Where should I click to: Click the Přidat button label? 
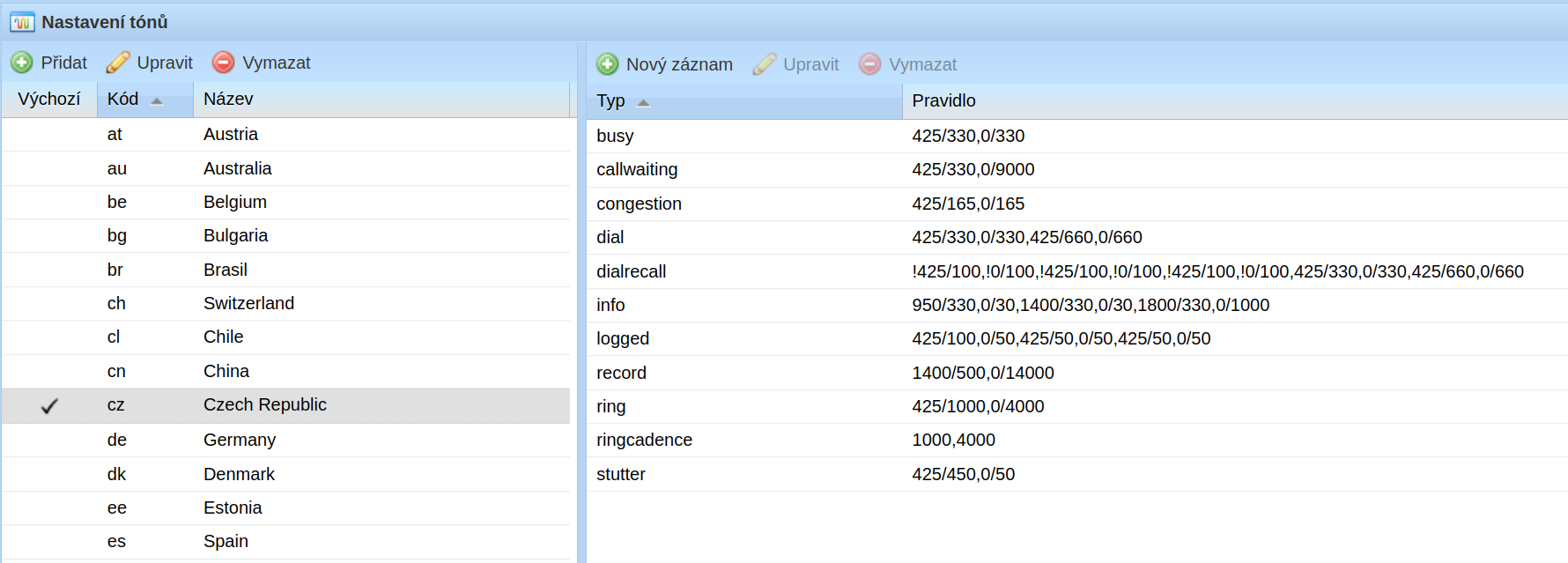point(64,63)
